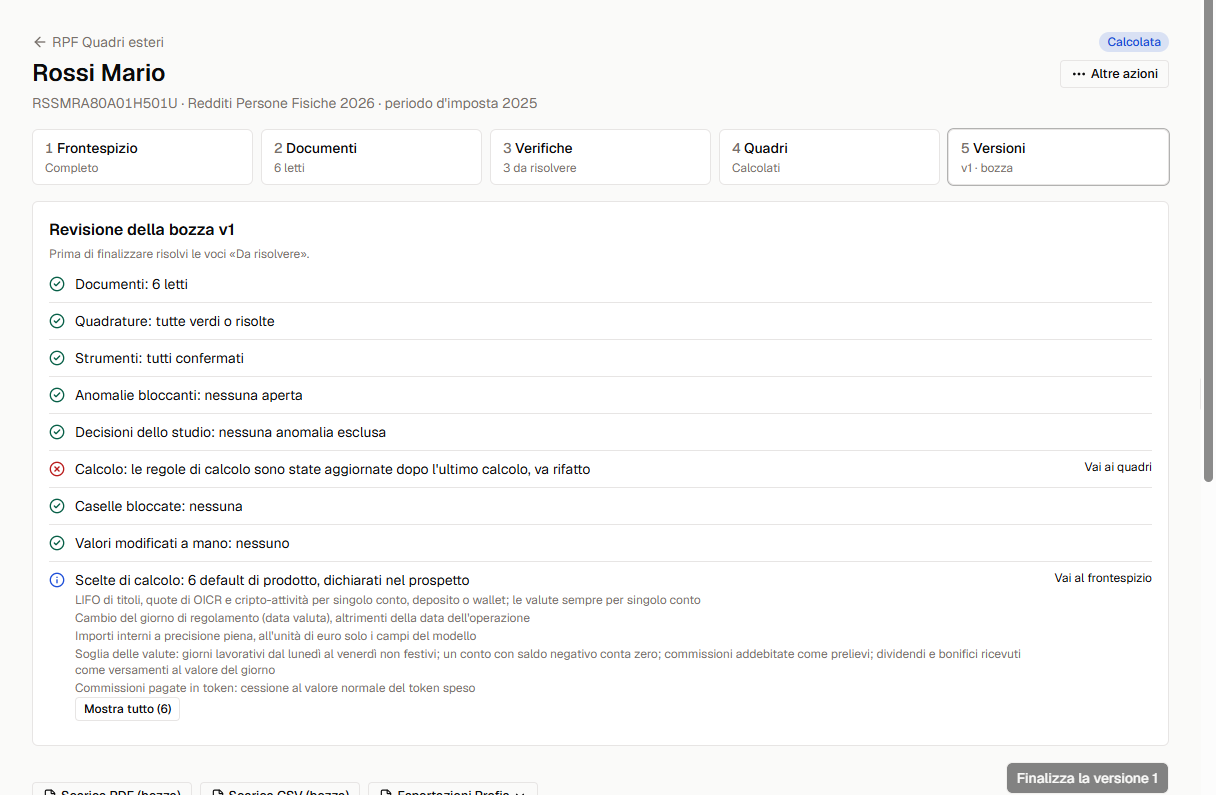Click the blue info icon beside Scelte di calcolo
The image size is (1216, 795).
pos(57,580)
